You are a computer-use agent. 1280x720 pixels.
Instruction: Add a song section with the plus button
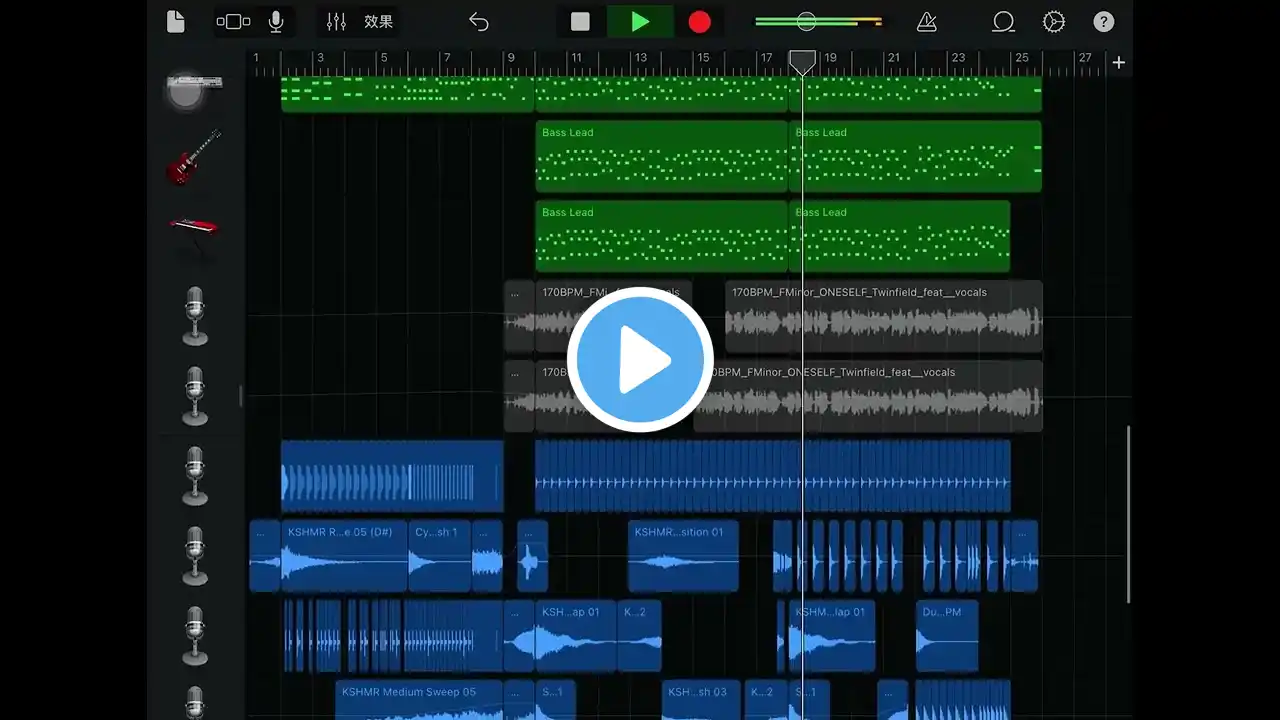click(1119, 62)
